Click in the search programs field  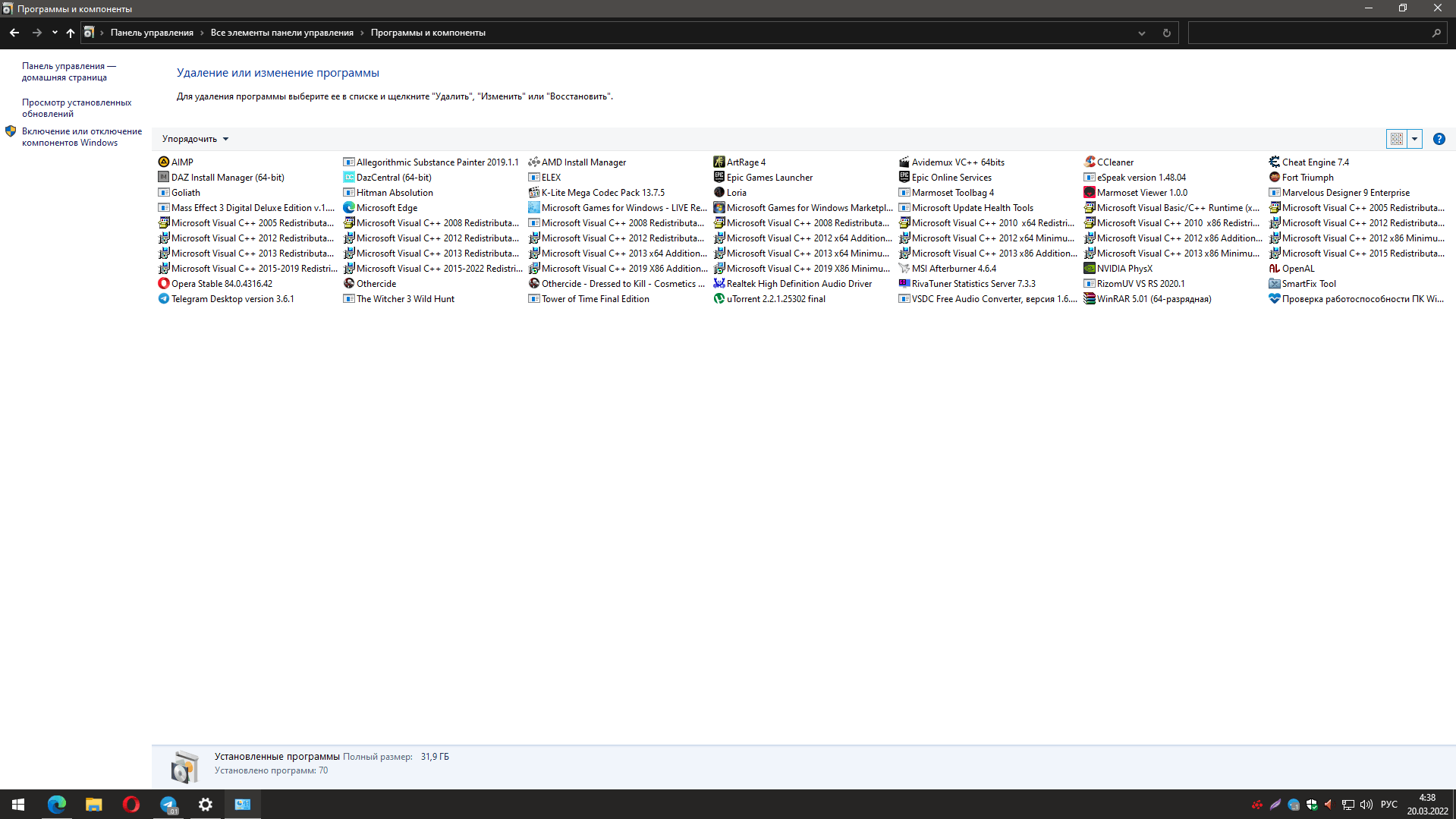[x=1317, y=33]
